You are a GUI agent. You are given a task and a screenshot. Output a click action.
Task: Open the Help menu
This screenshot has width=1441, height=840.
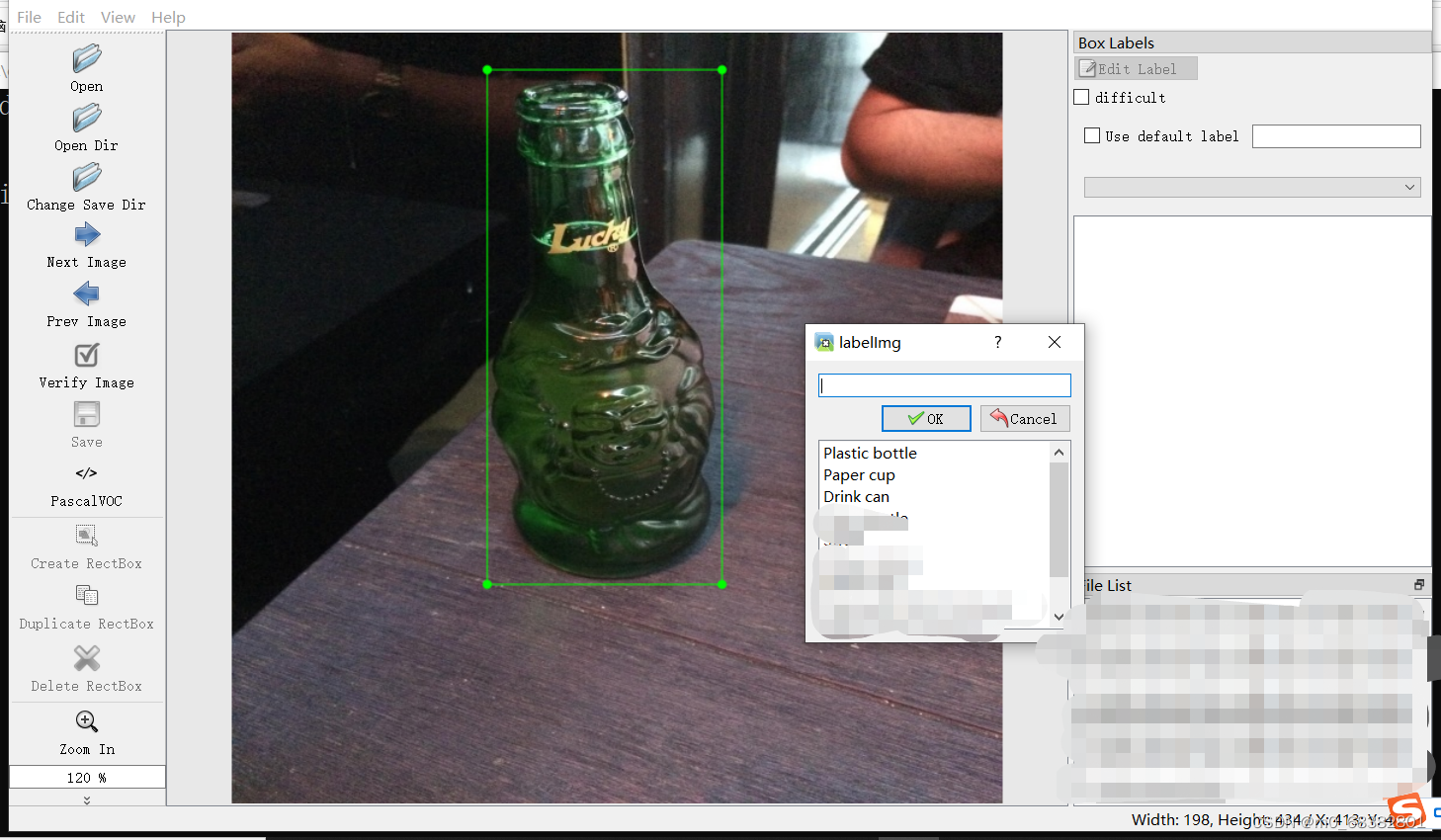click(168, 17)
